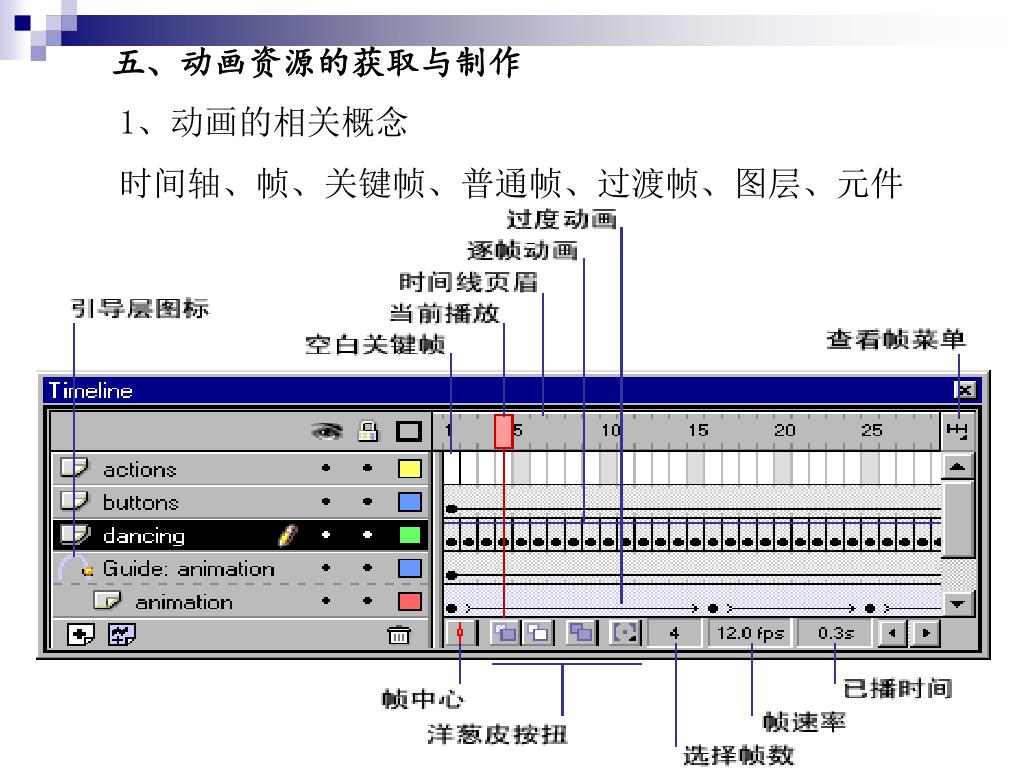Click the padlock lock all layers icon
The image size is (1024, 768).
pyautogui.click(x=368, y=431)
